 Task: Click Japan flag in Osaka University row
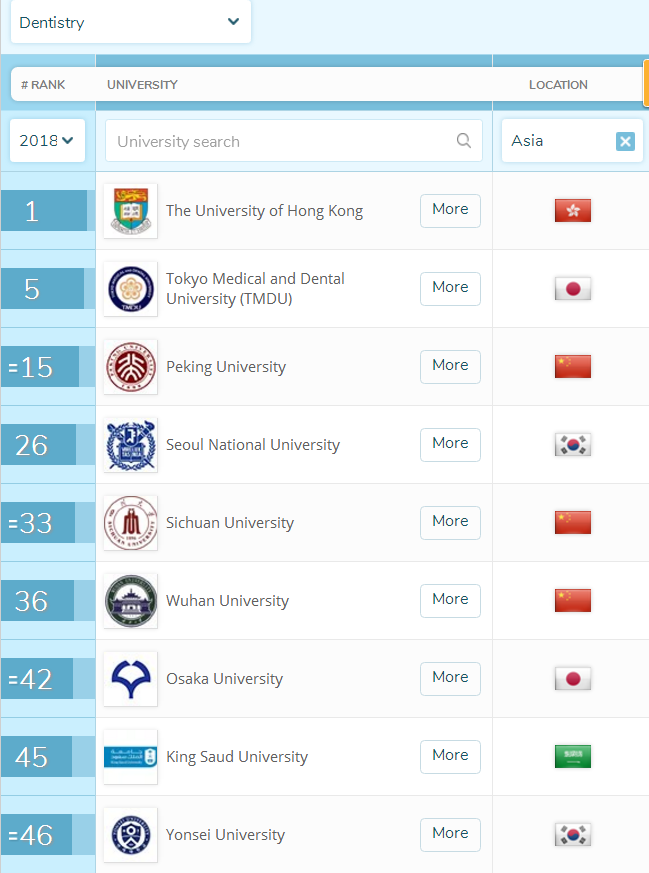point(573,678)
